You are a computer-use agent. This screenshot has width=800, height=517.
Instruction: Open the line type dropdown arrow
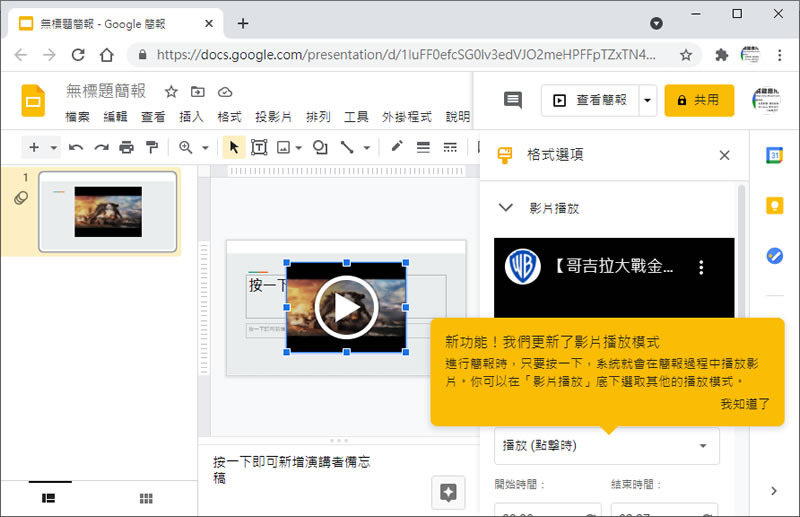click(x=367, y=148)
